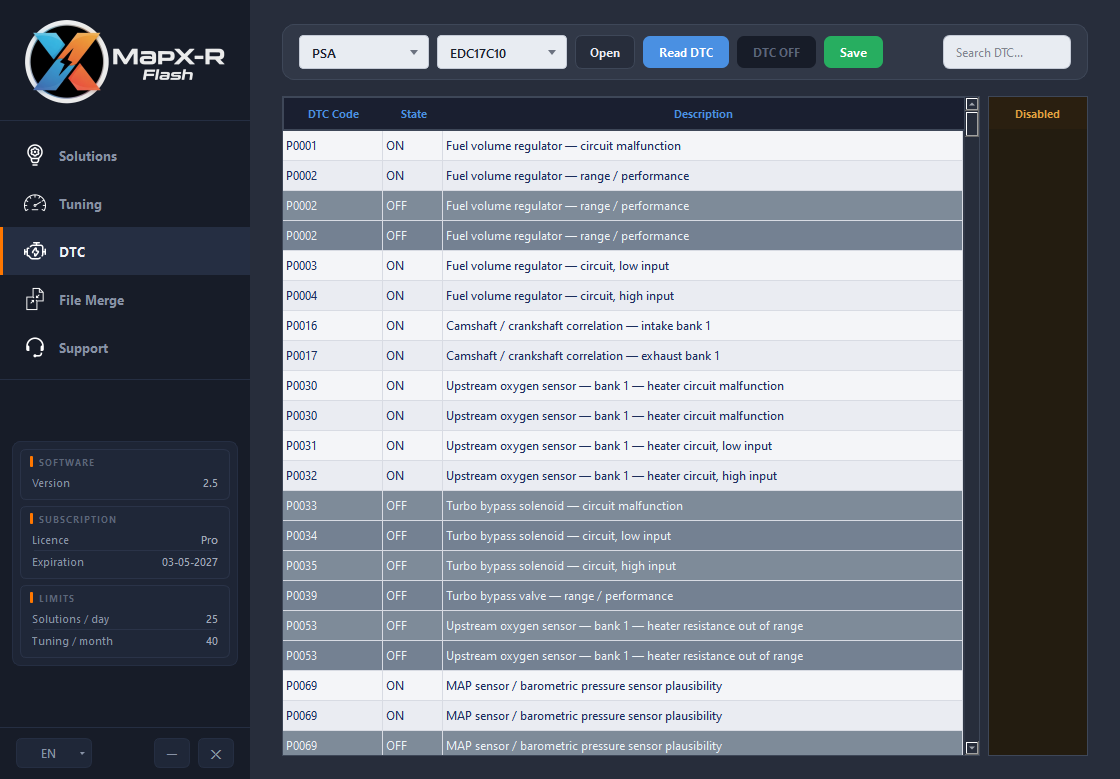This screenshot has height=779, width=1120.
Task: Select the P0003 code cell
Action: pos(333,266)
